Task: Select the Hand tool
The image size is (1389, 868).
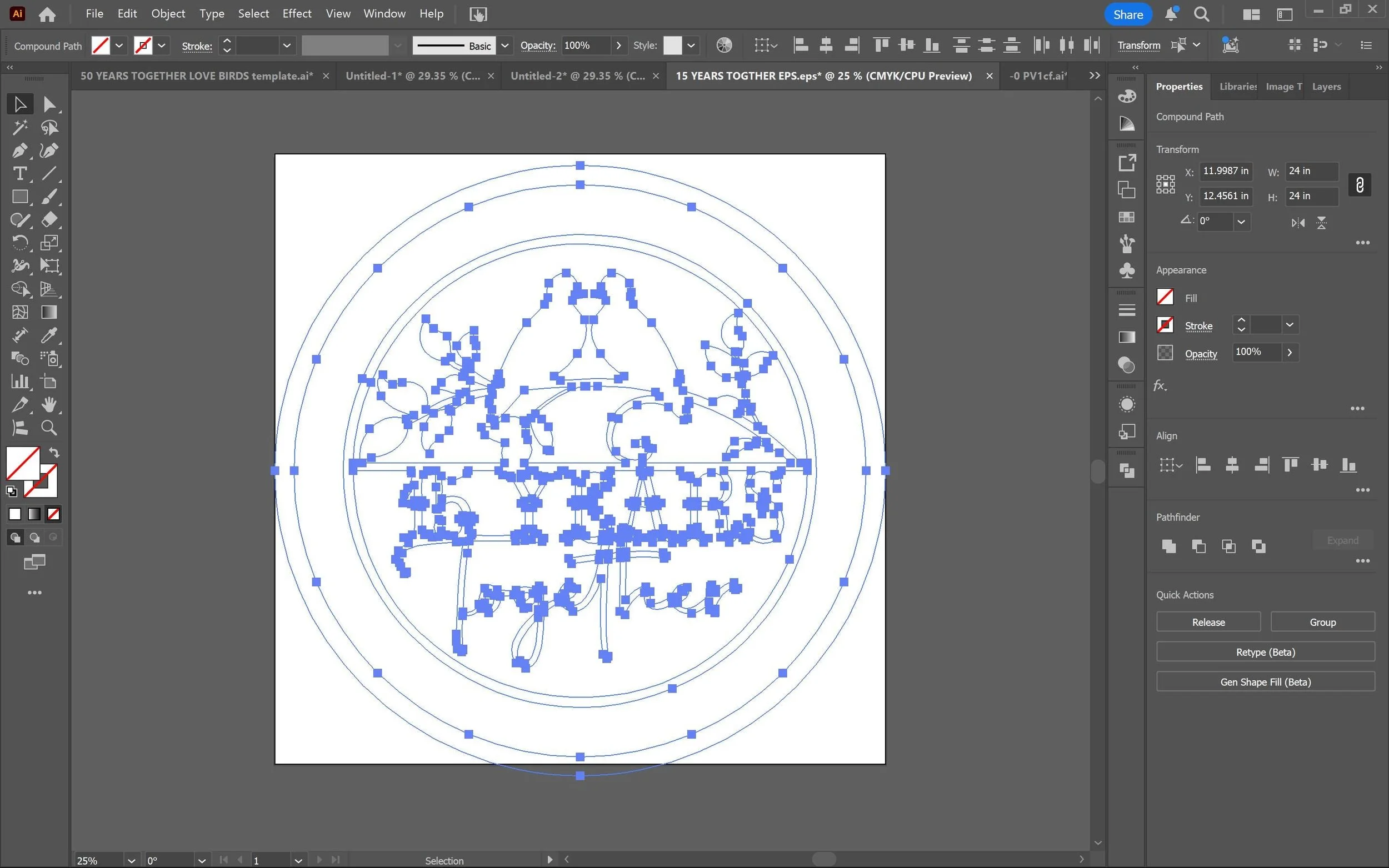Action: (x=49, y=405)
